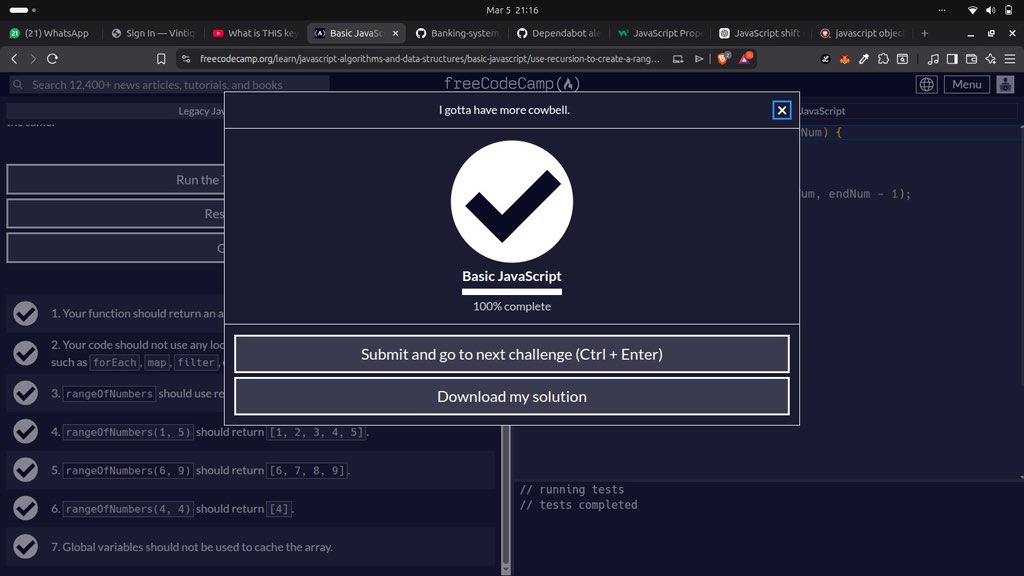Open the dark circular extension icon
Image resolution: width=1024 pixels, height=576 pixels.
point(825,59)
